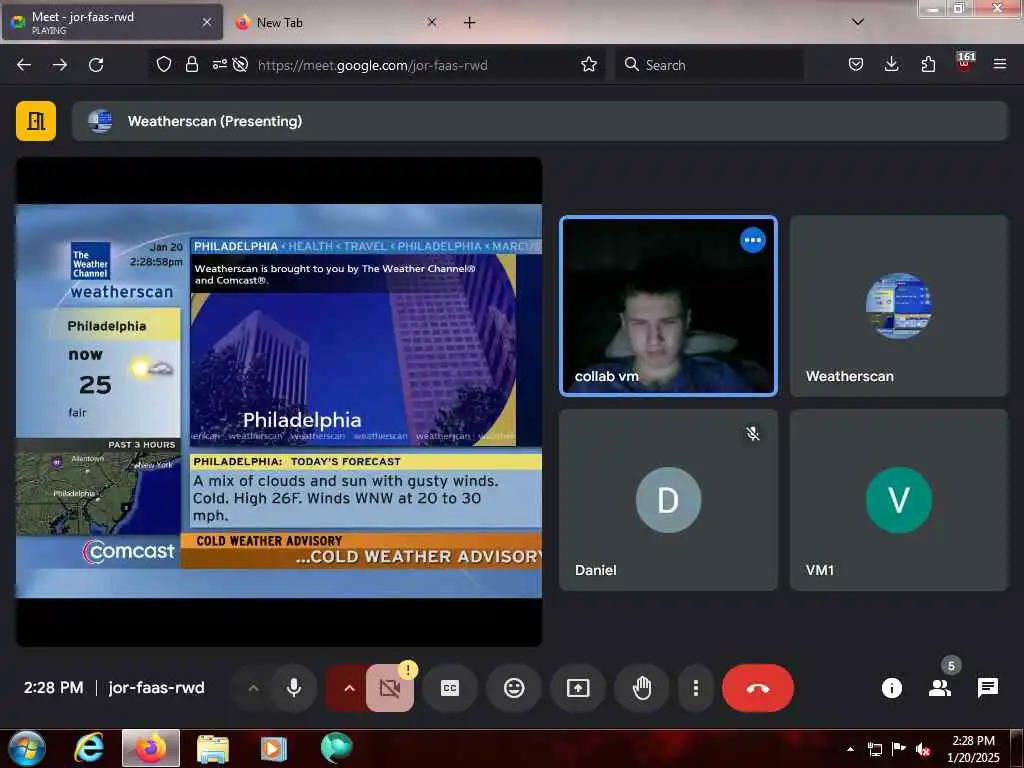This screenshot has width=1024, height=768.
Task: Open the green globe taskbar app
Action: click(336, 748)
